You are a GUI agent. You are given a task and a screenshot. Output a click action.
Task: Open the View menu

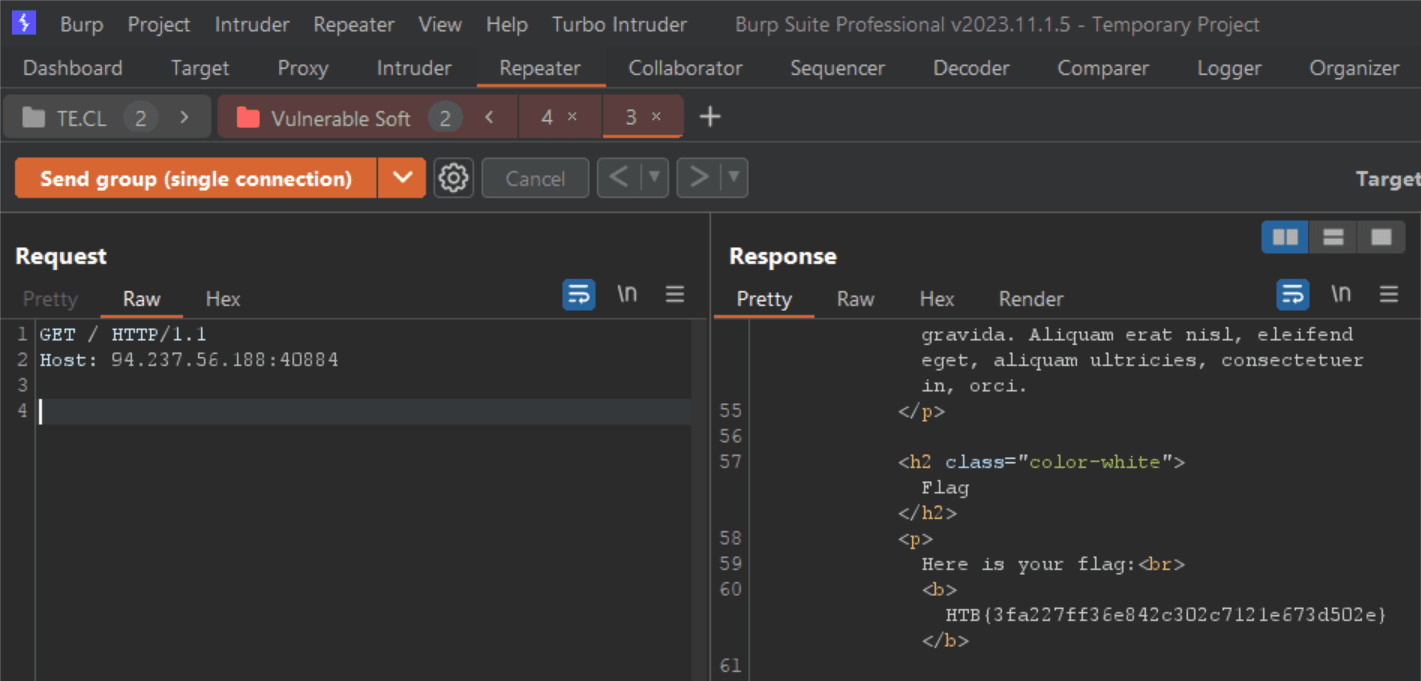440,24
